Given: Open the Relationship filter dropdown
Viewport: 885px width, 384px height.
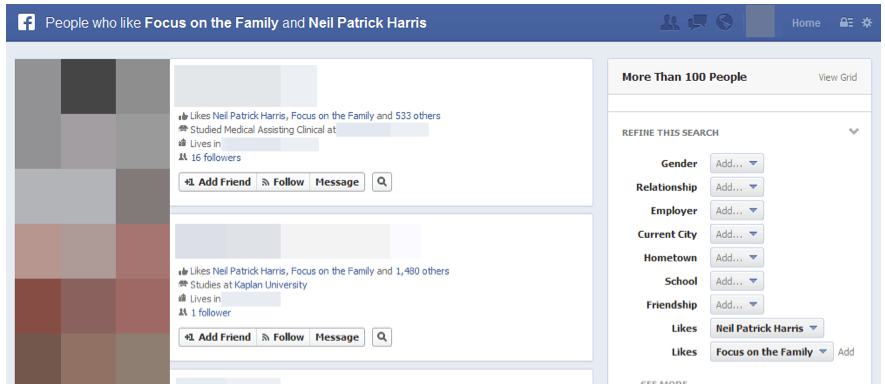Looking at the screenshot, I should [737, 187].
